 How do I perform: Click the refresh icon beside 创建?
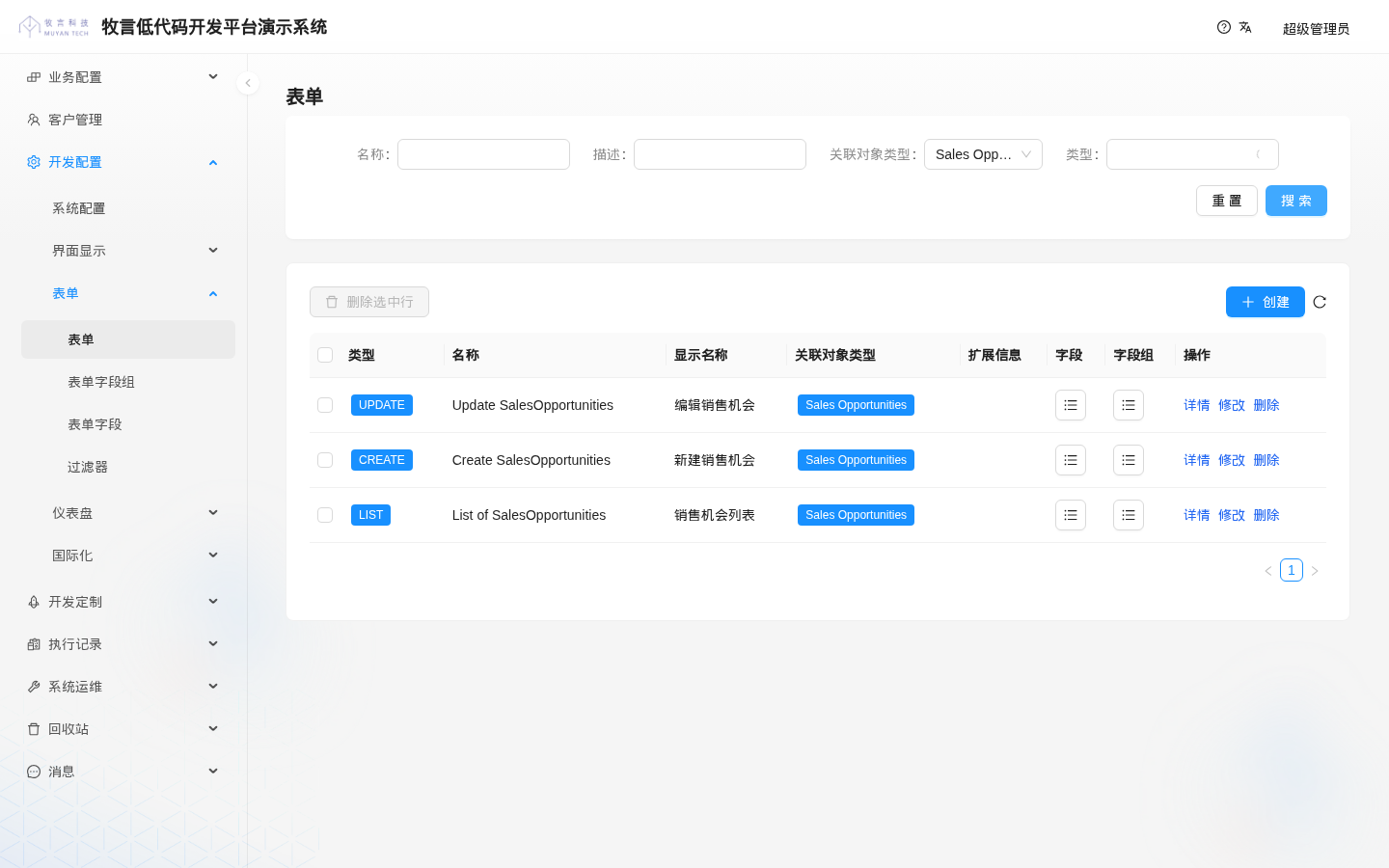coord(1320,302)
